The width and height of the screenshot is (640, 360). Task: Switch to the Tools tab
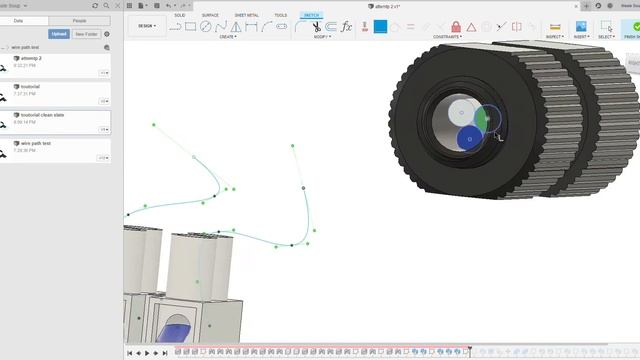coord(280,15)
